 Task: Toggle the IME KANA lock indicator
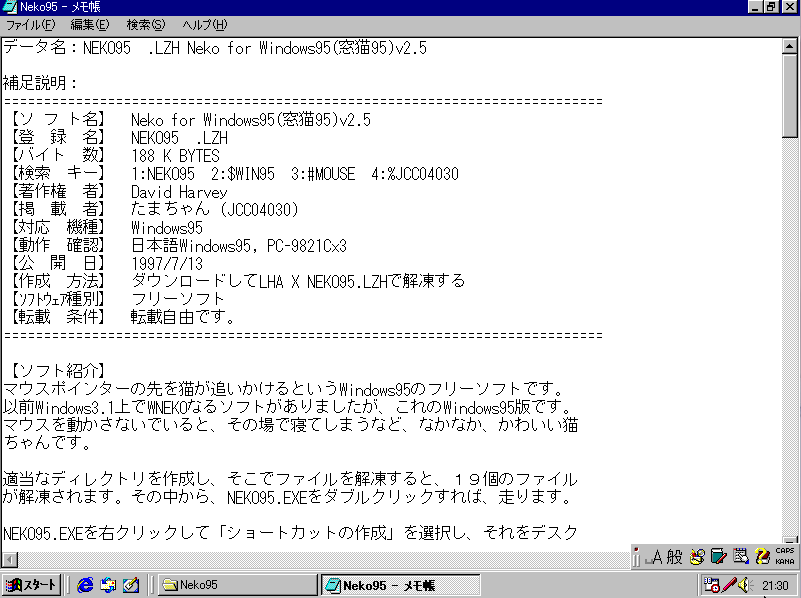[x=785, y=562]
